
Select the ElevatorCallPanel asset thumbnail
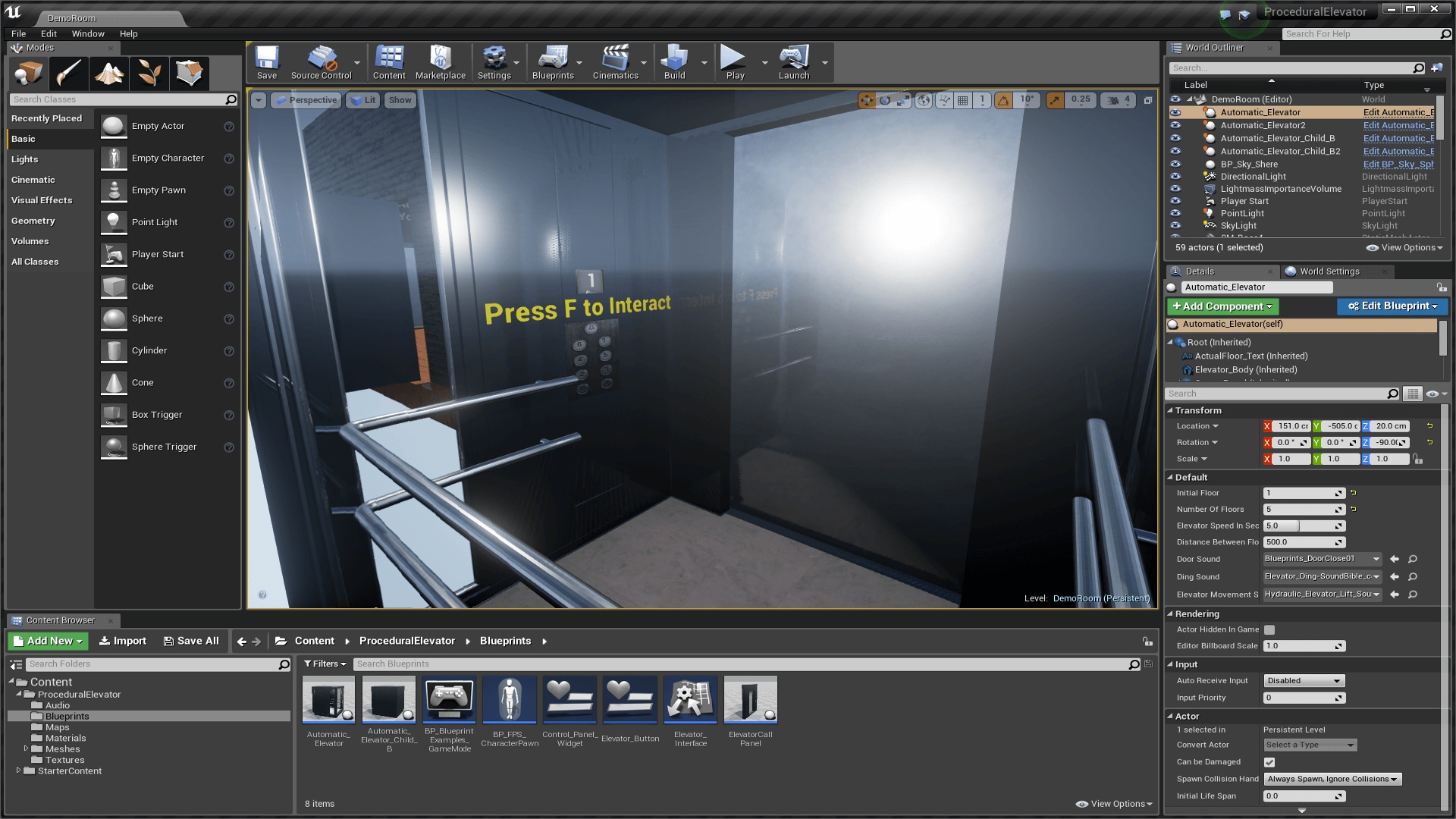click(750, 700)
